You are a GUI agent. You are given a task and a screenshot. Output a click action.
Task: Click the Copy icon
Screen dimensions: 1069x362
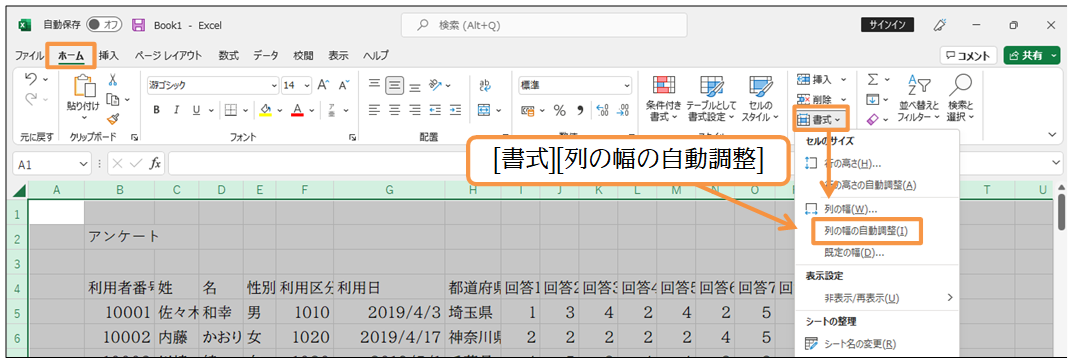tap(113, 100)
